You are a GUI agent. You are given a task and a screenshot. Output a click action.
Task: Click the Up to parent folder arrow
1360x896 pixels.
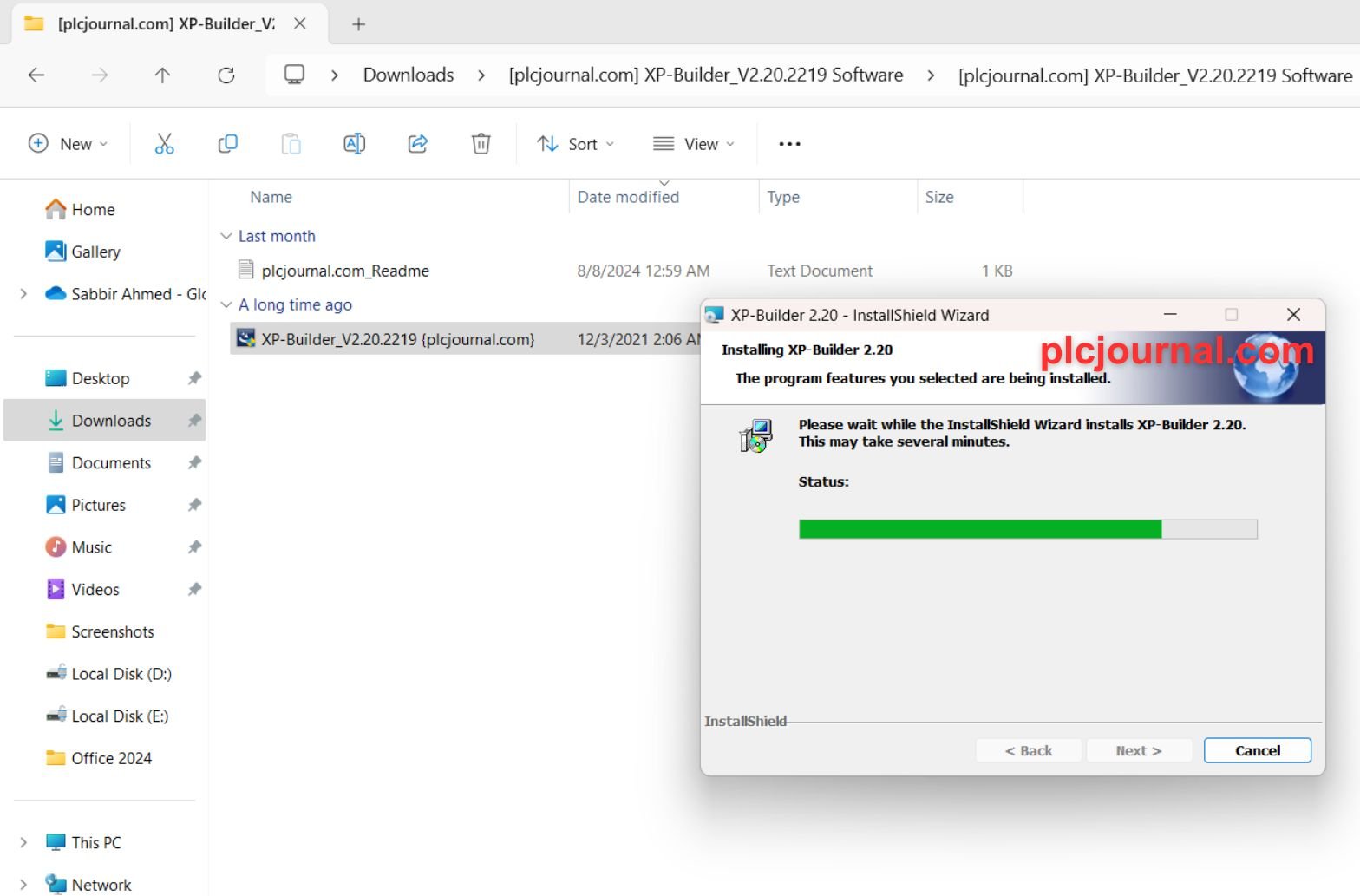162,75
